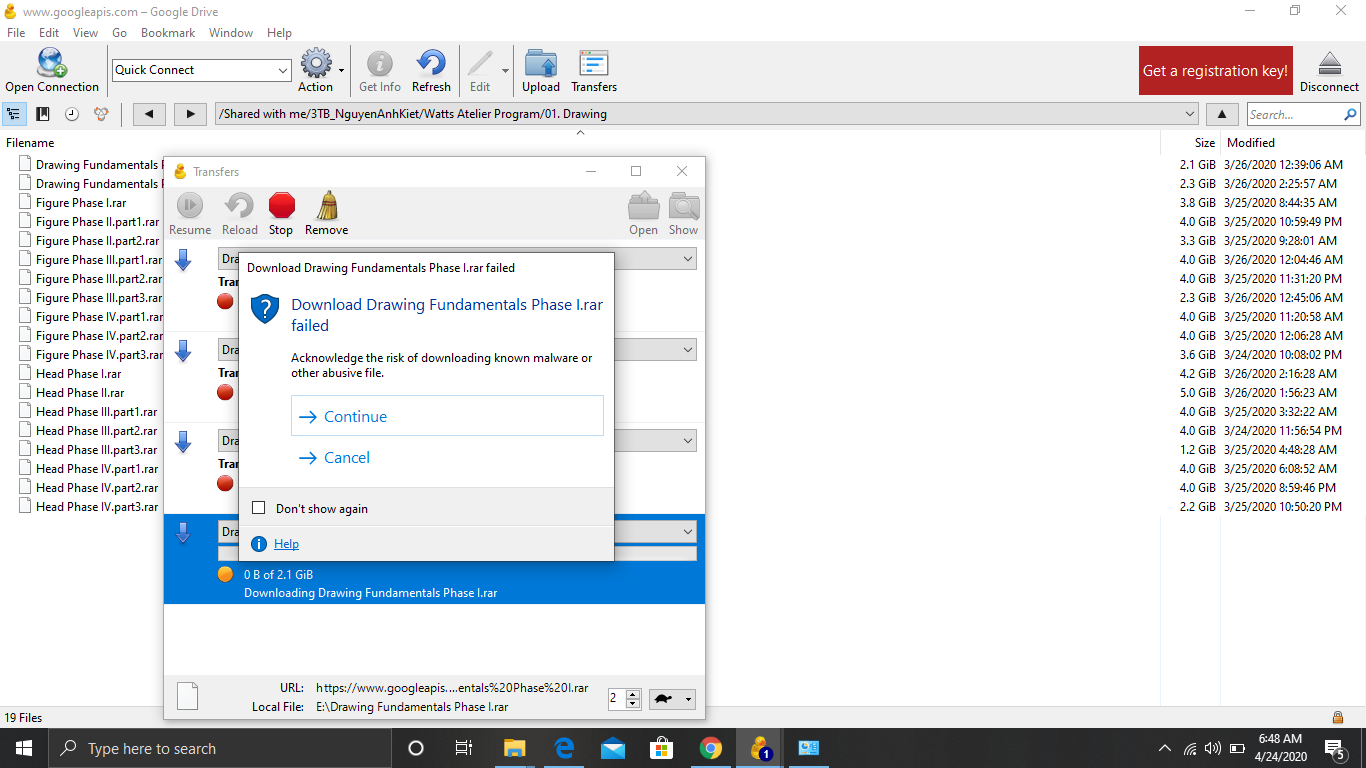The height and width of the screenshot is (768, 1366).
Task: Open the Transfers window icon
Action: [x=594, y=63]
